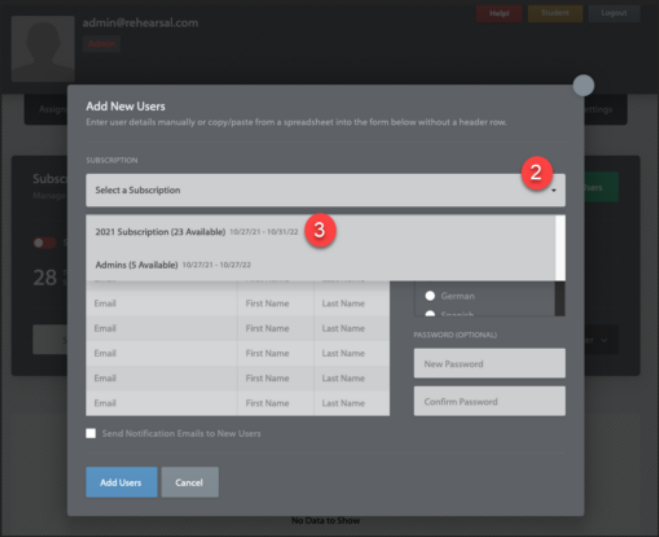This screenshot has width=659, height=537.
Task: Click the last row Email cell
Action: tap(161, 403)
